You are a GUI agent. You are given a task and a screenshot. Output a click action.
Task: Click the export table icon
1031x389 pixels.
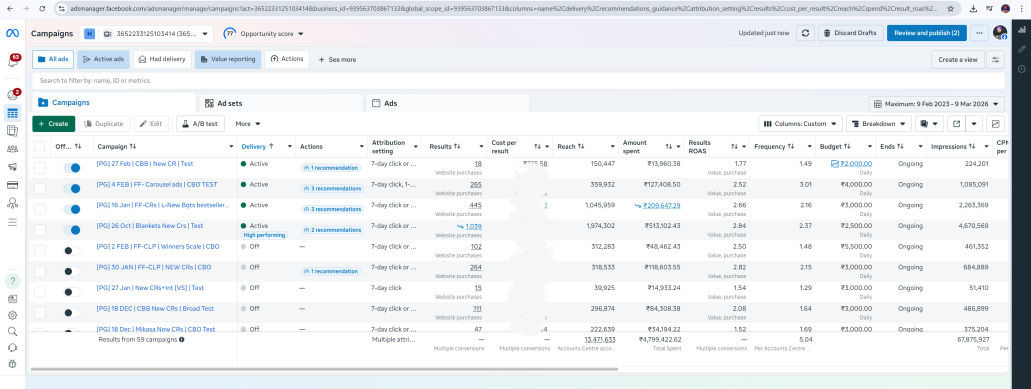(957, 124)
